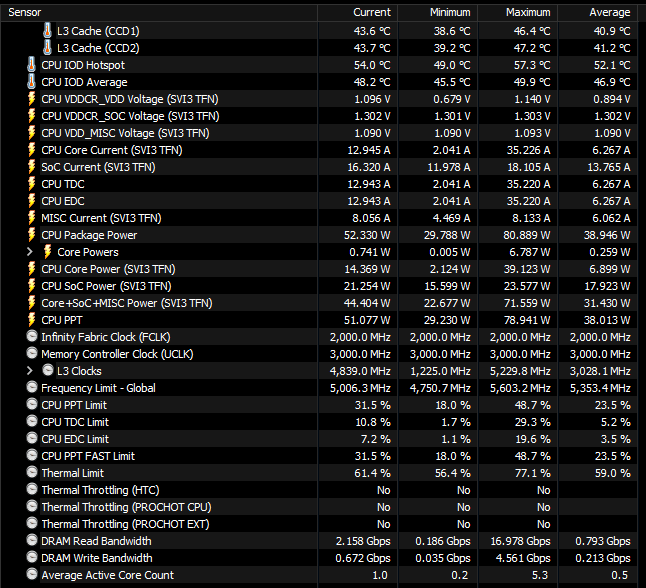
Task: Click the 4,839.0 MHz L3 Clocks value
Action: tap(360, 371)
